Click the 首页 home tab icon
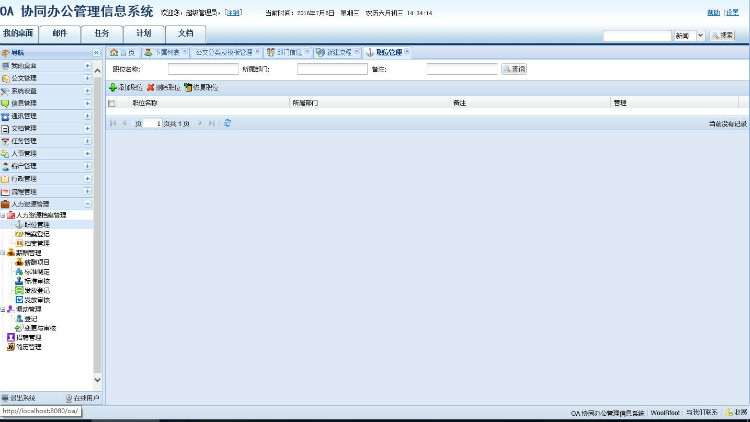Screen dimensions: 750x422 115,52
